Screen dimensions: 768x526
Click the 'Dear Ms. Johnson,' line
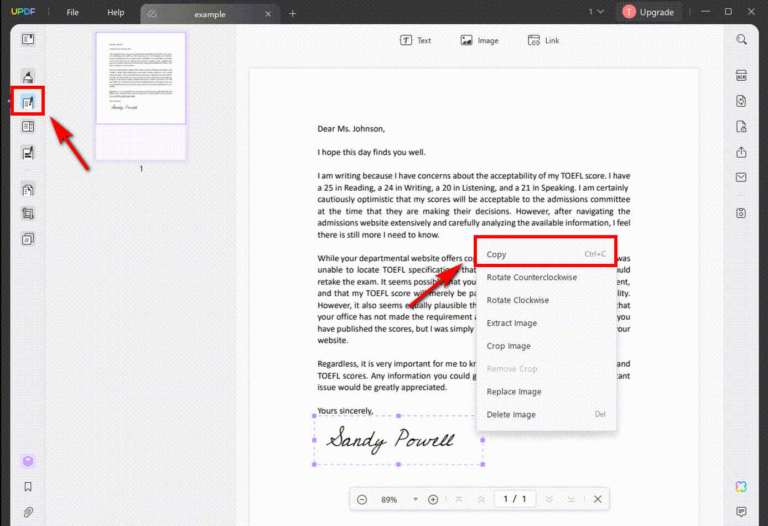coord(351,129)
